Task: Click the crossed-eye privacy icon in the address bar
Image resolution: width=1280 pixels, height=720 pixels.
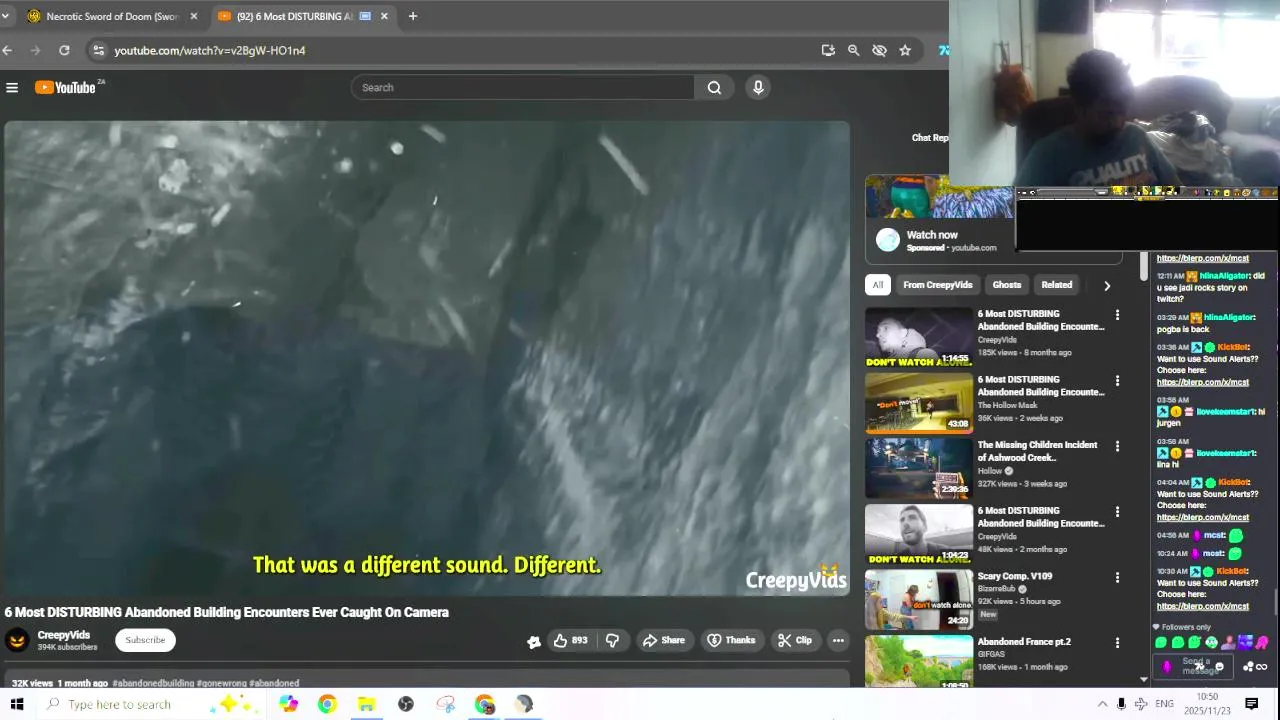Action: tap(879, 50)
